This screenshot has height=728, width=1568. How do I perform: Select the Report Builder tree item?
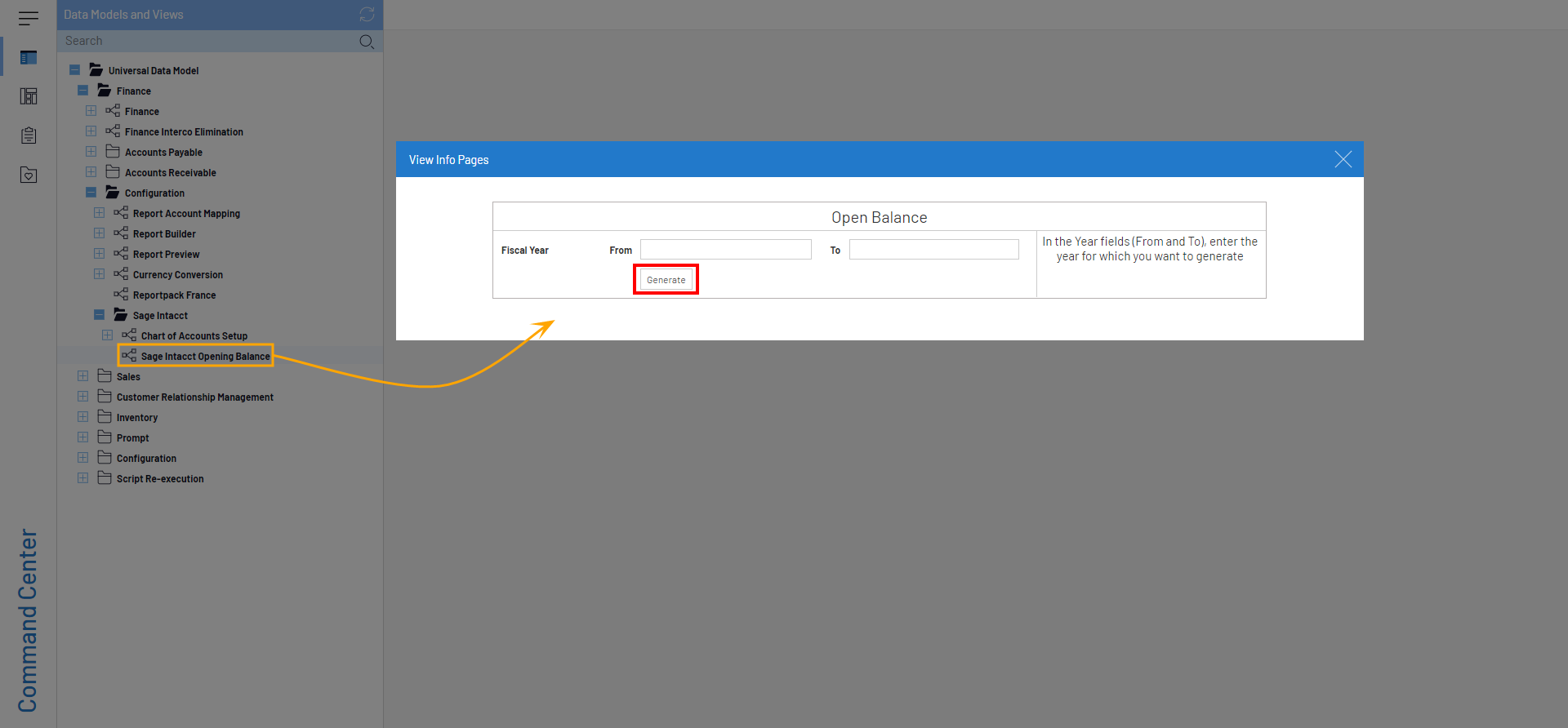164,234
